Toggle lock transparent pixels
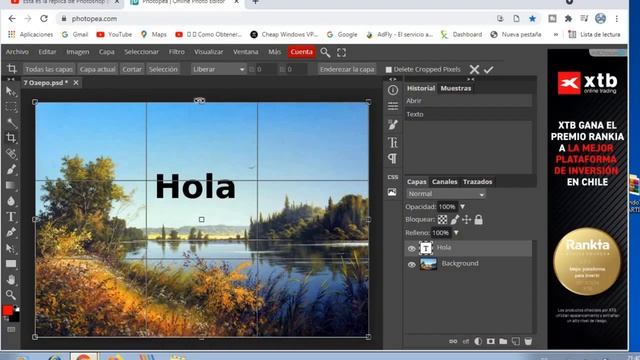 [442, 220]
